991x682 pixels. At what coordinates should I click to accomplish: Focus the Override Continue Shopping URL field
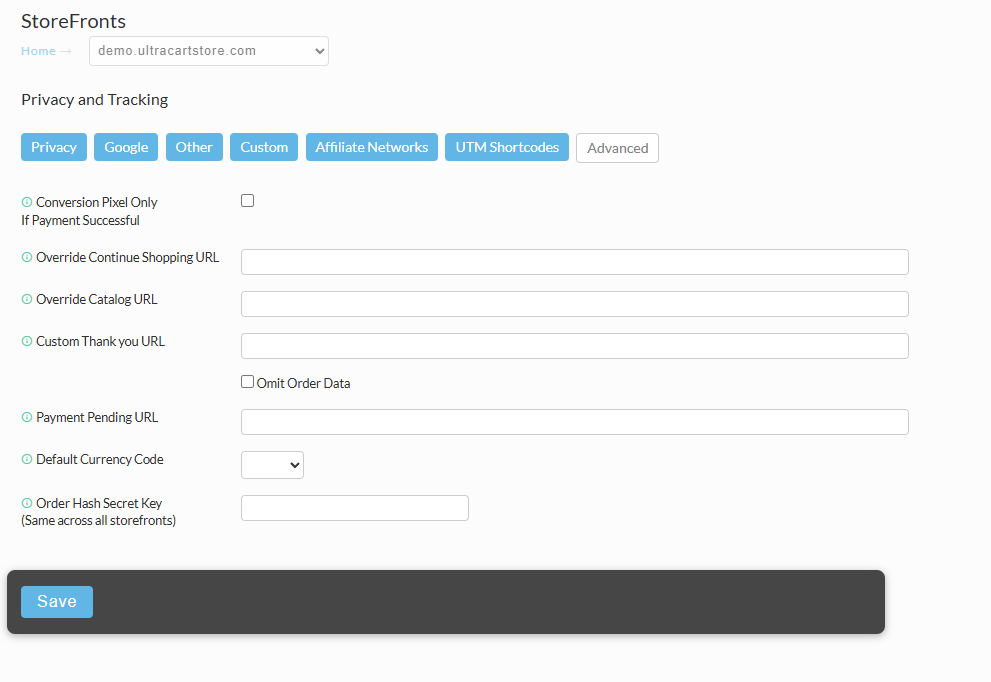(x=575, y=262)
